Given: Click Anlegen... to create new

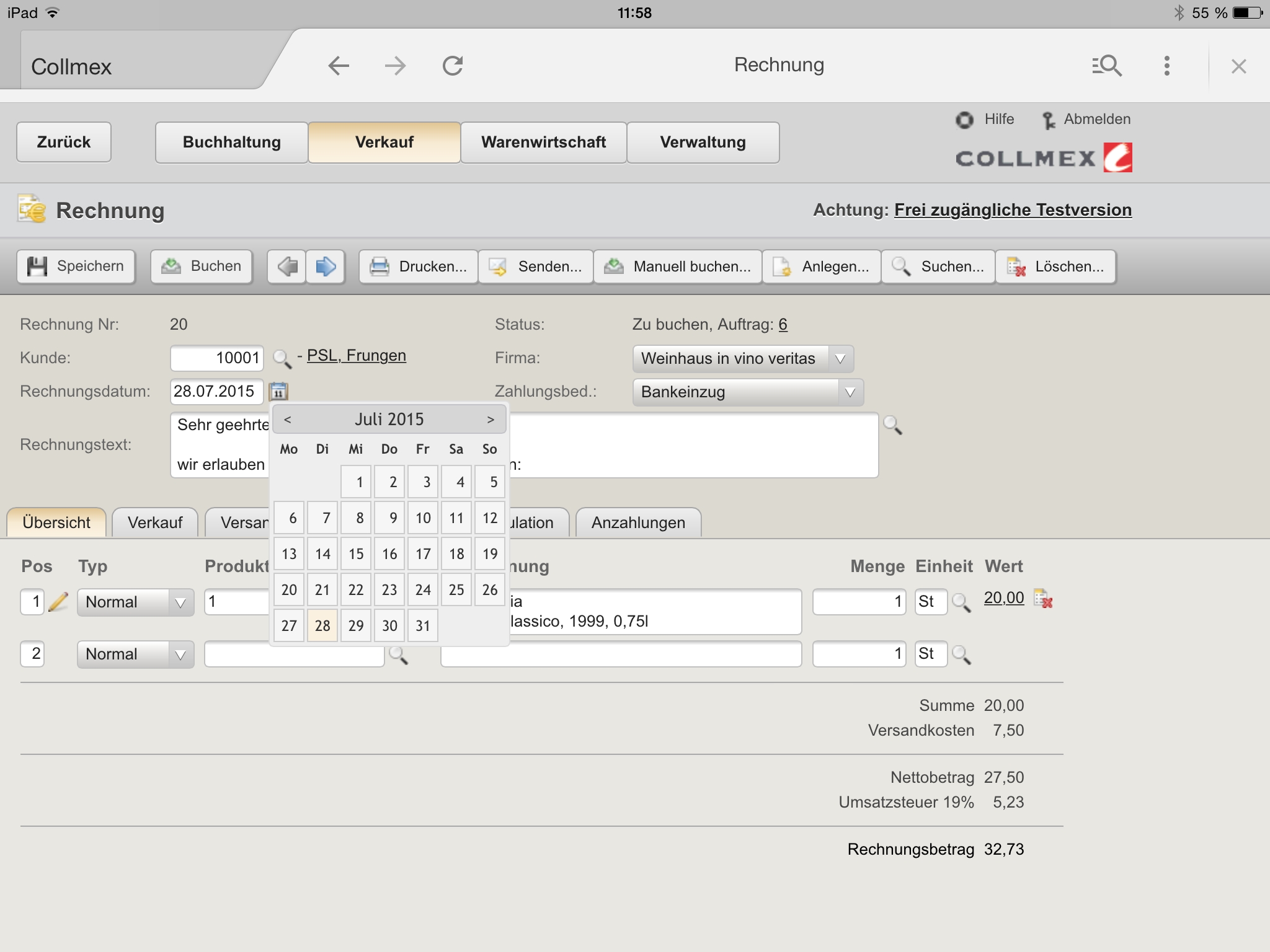Looking at the screenshot, I should coord(822,267).
